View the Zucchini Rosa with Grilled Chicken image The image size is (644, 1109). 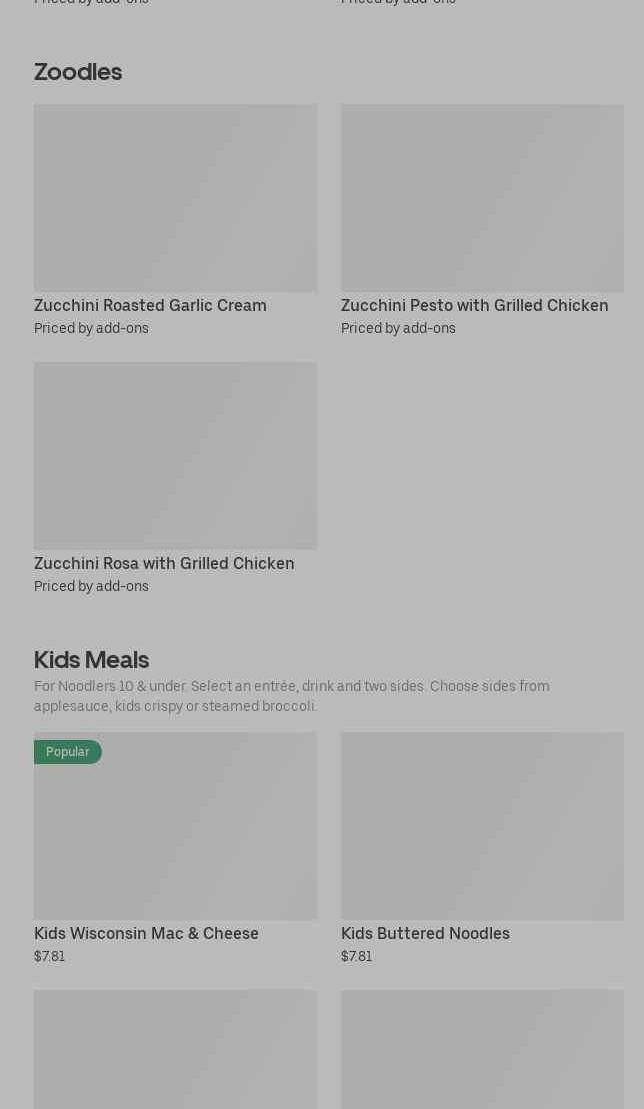pos(175,456)
